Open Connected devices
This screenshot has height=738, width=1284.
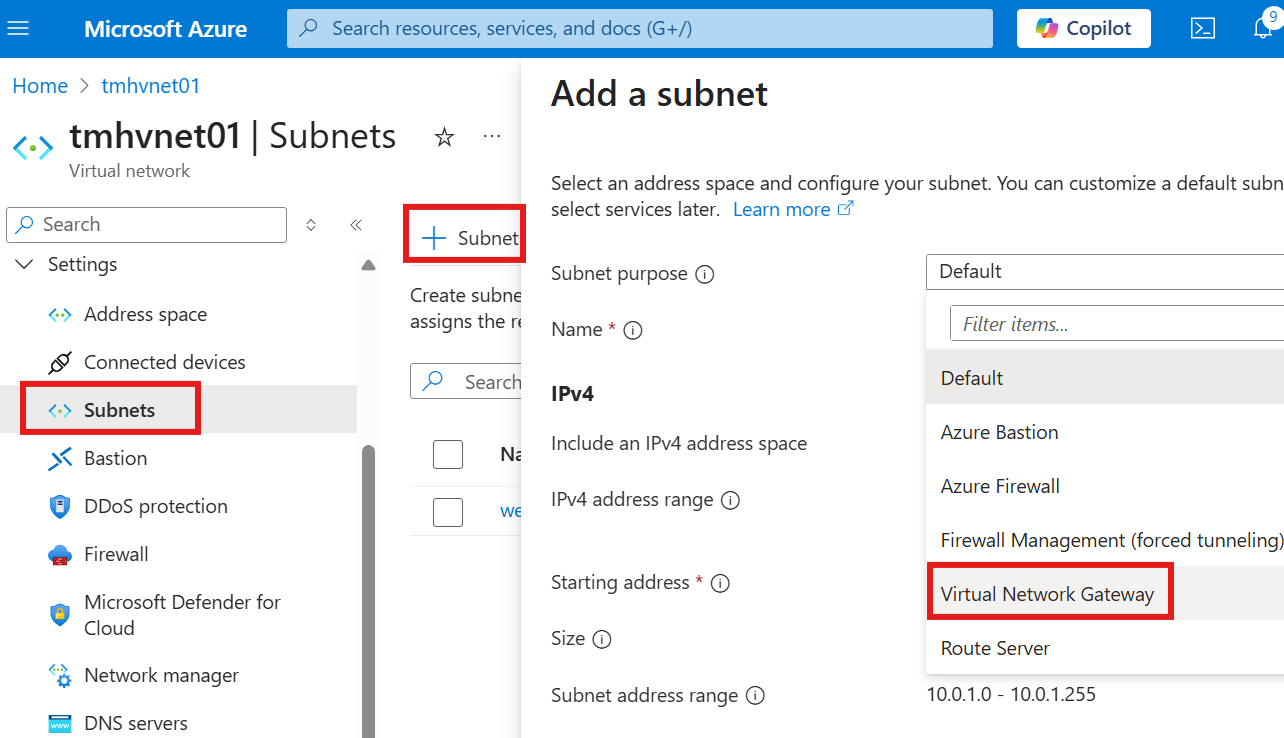point(164,362)
